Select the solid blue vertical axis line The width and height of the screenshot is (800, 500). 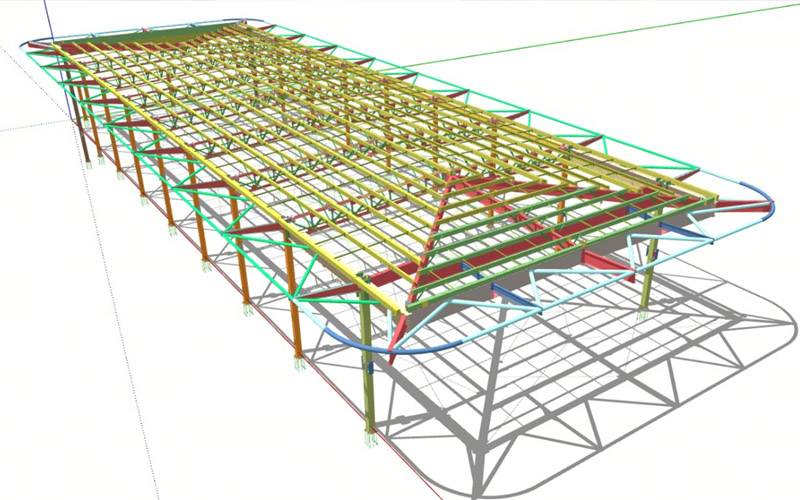[x=58, y=59]
